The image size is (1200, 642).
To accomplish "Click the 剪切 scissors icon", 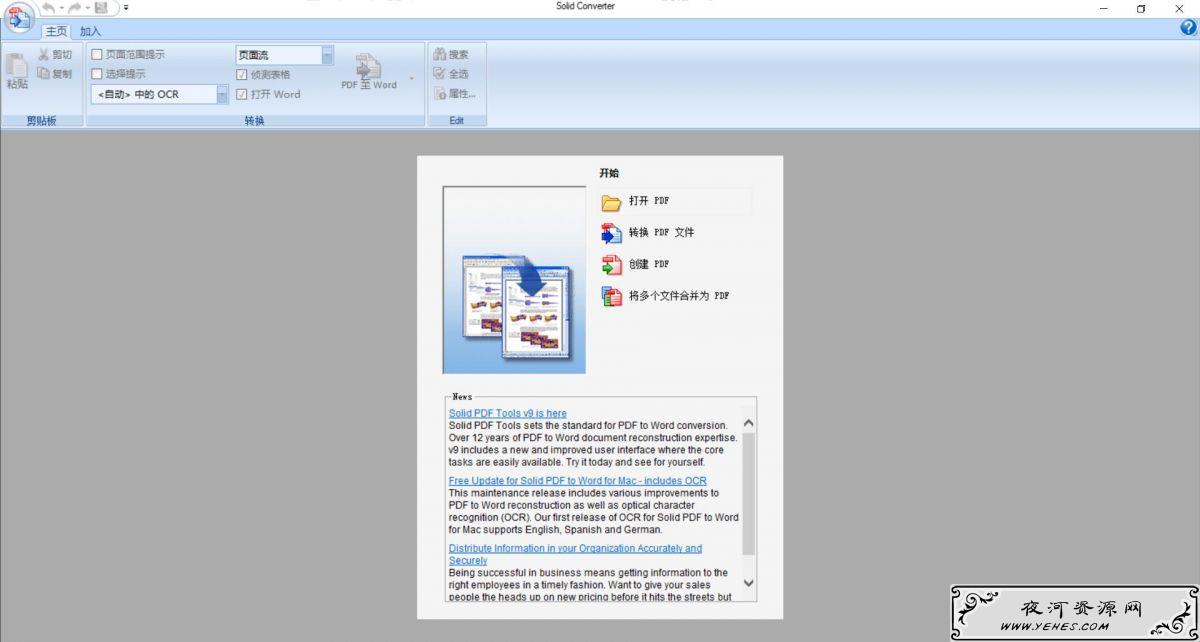I will (44, 55).
